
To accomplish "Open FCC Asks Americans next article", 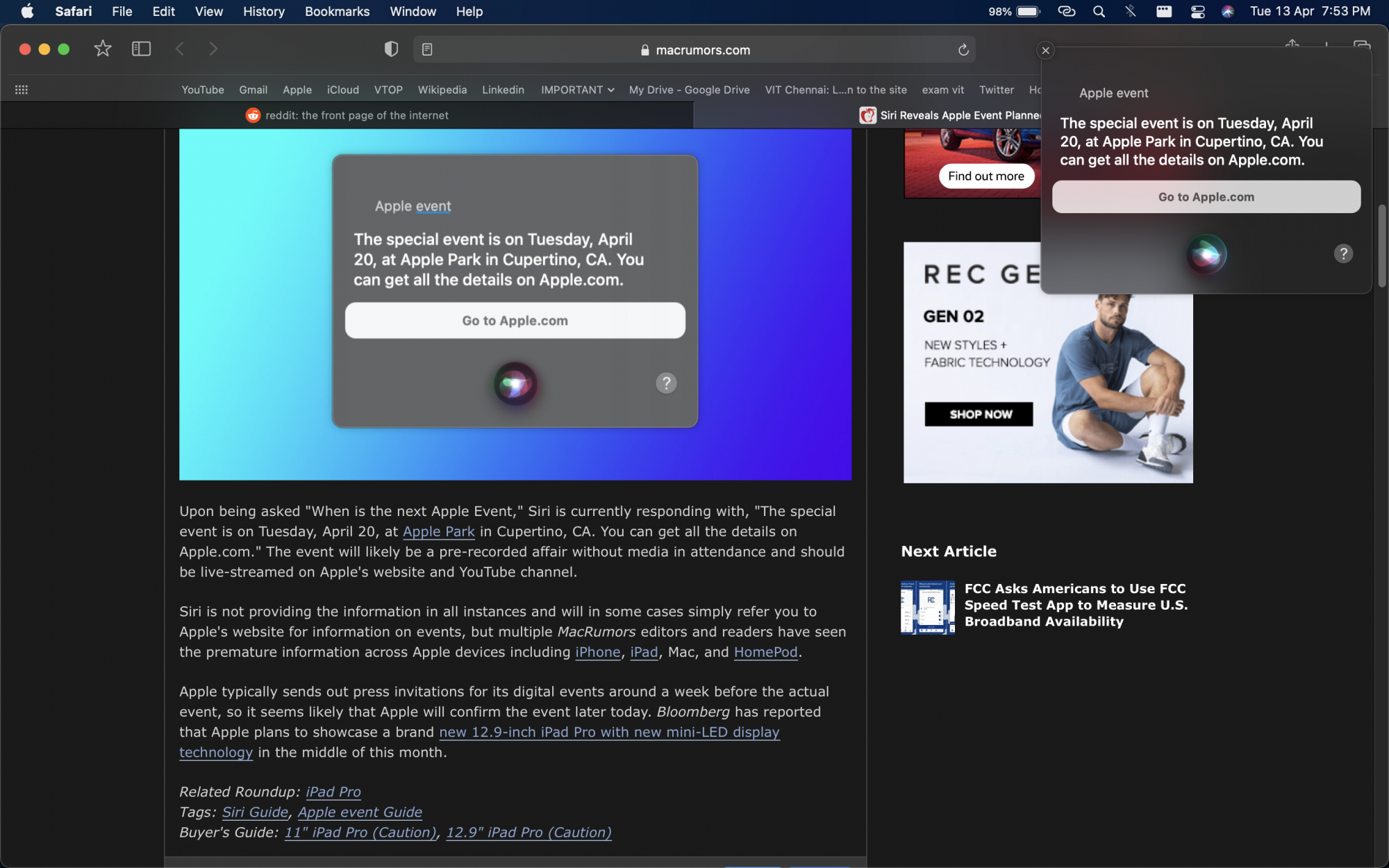I will [x=1076, y=605].
